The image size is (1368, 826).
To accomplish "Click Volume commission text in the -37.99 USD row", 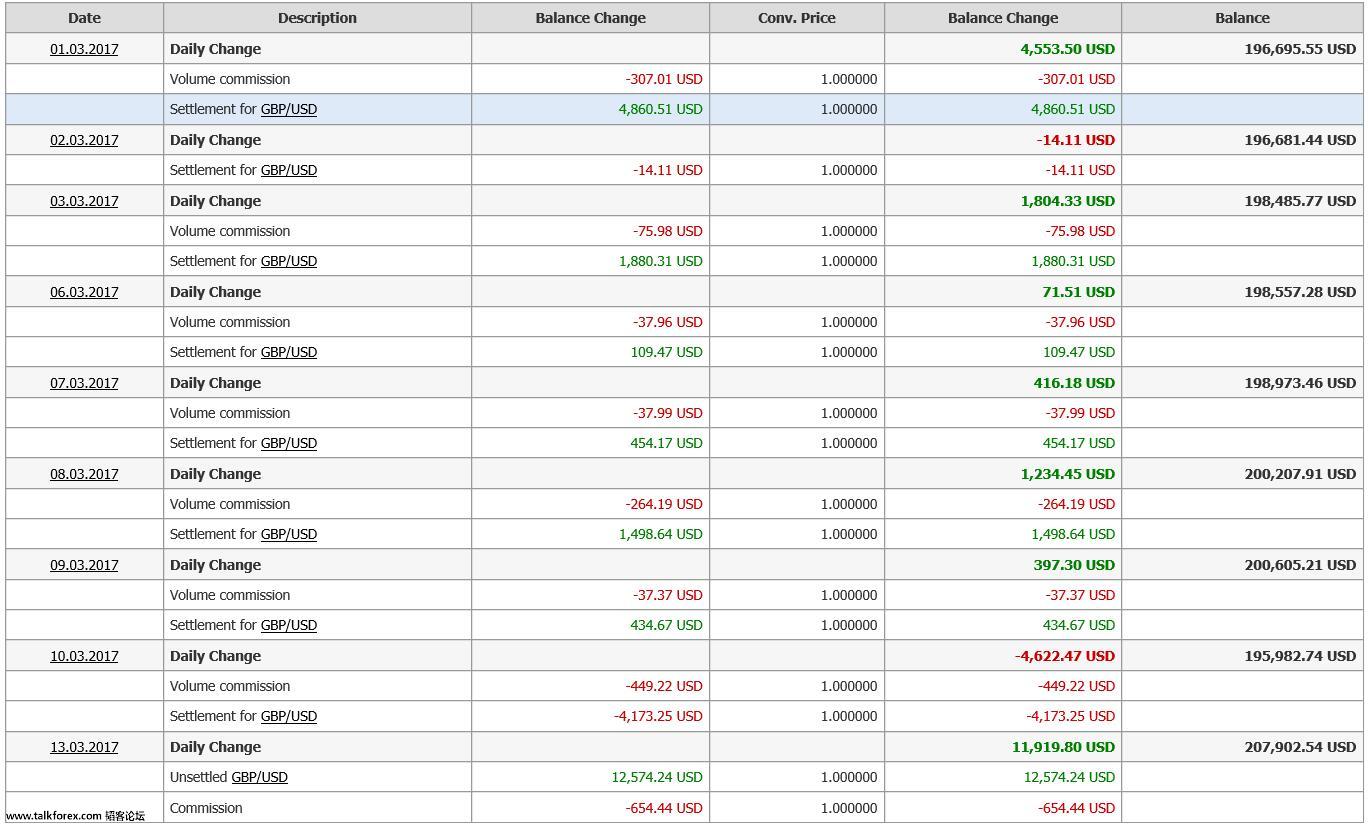I will [x=230, y=413].
